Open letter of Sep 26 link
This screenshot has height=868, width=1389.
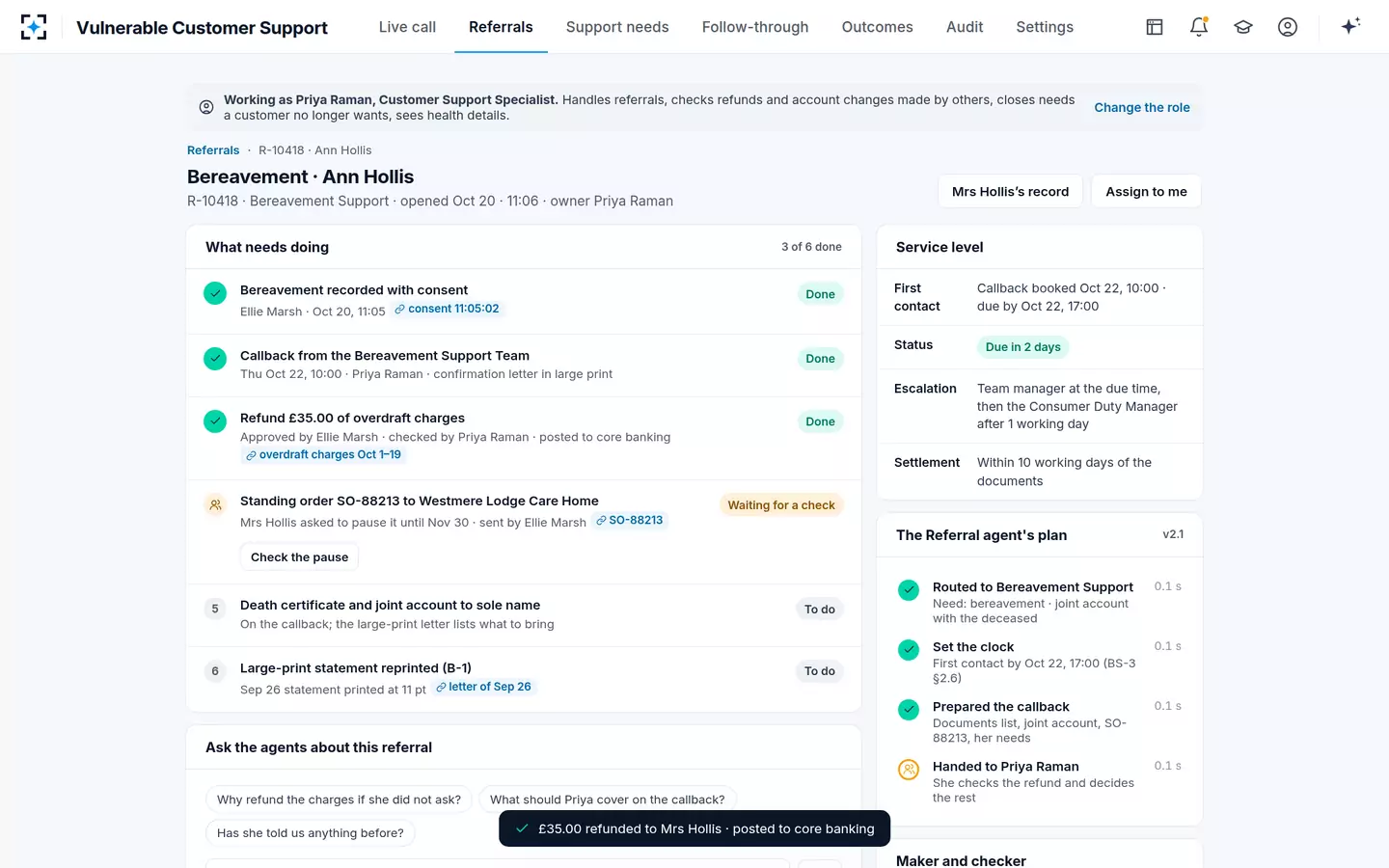[x=483, y=687]
